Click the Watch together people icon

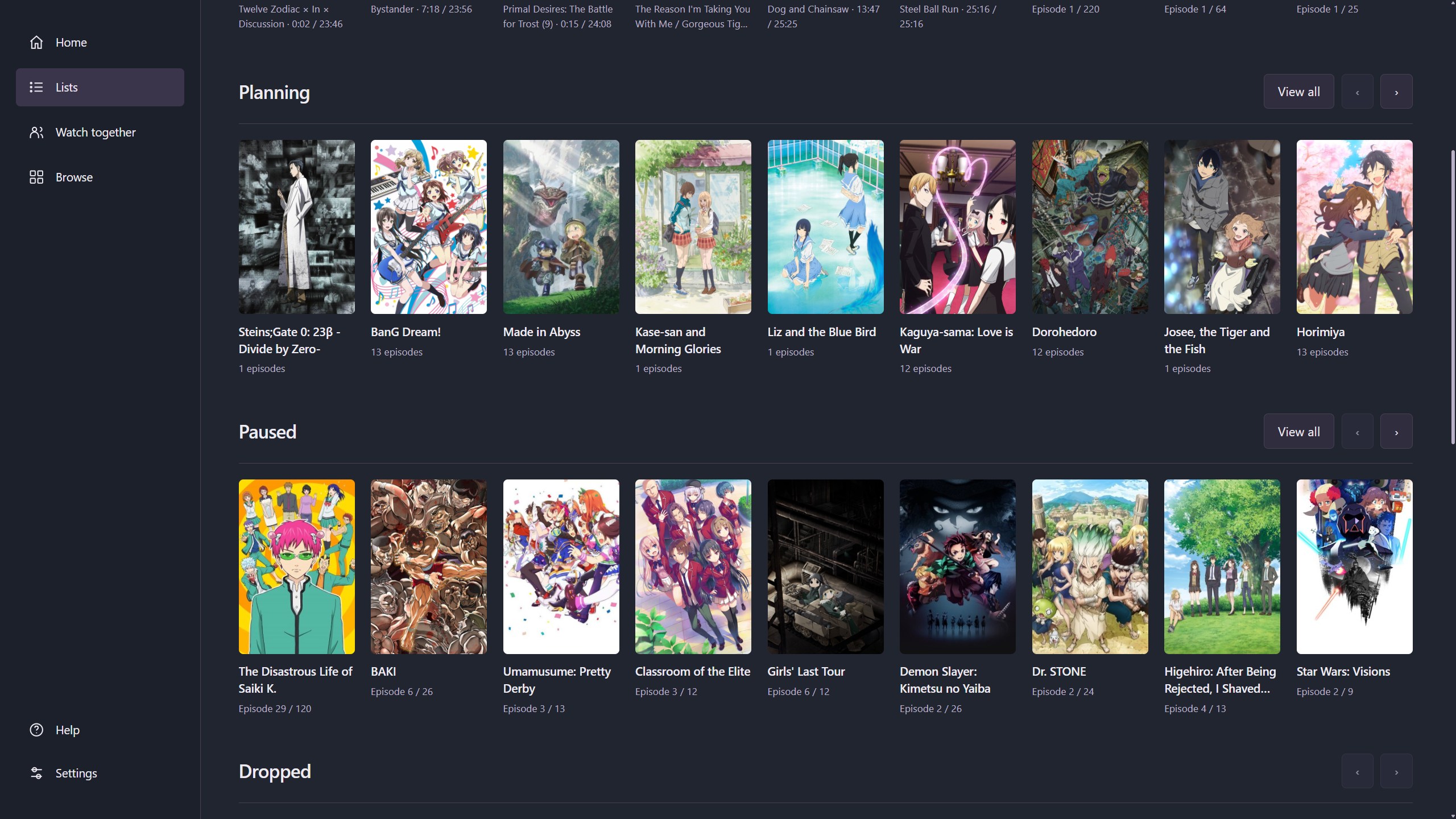[36, 133]
